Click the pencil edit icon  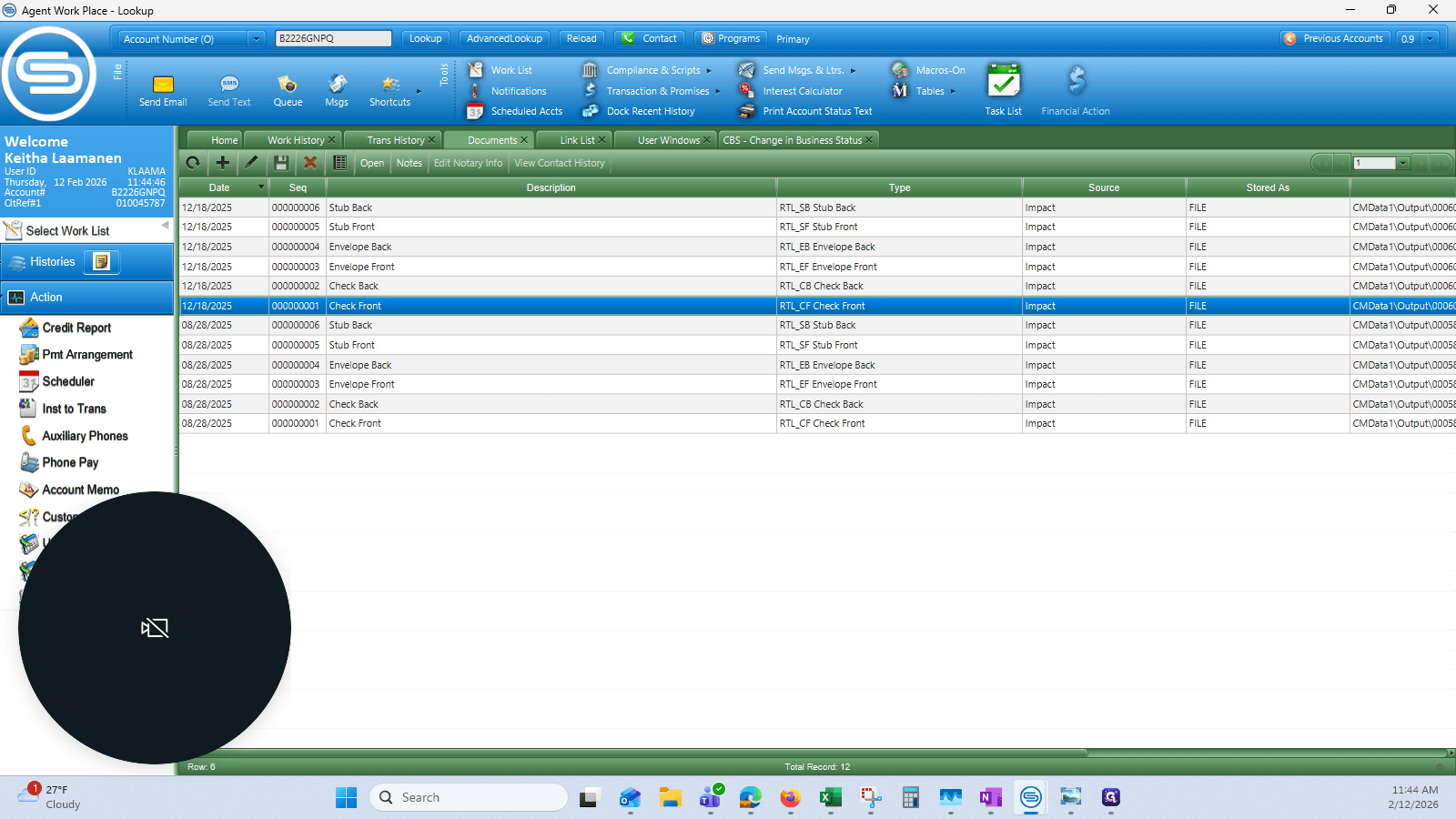(x=252, y=163)
